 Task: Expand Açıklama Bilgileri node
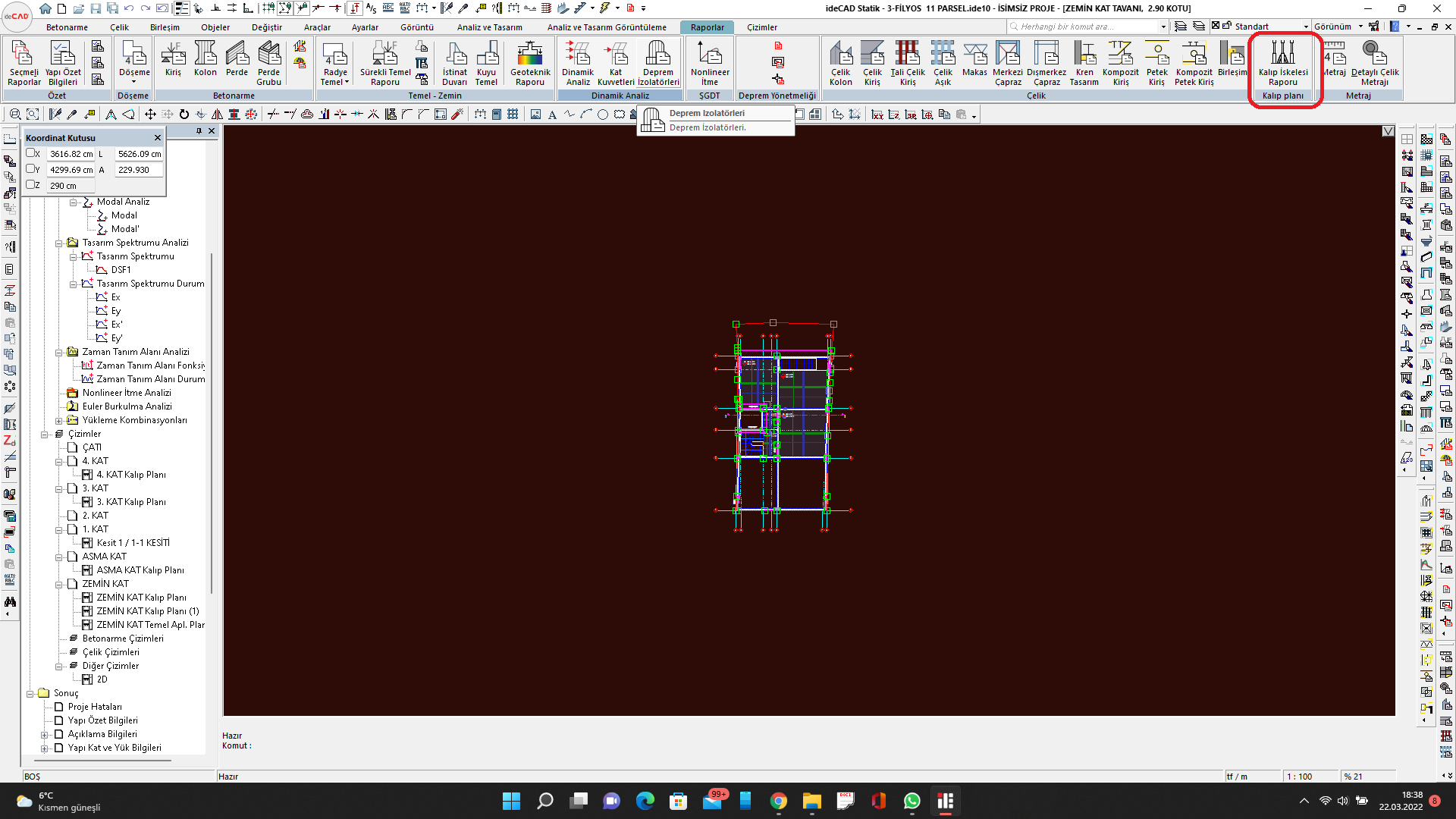click(45, 735)
